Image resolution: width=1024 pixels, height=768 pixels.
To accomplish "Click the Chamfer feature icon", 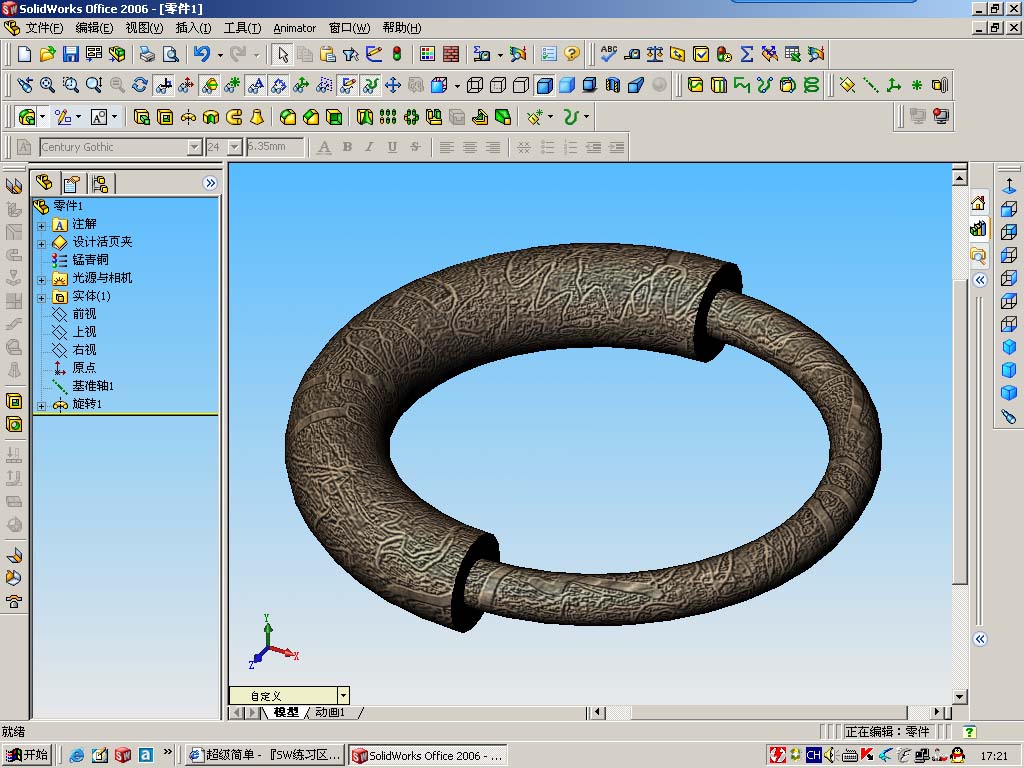I will tap(311, 117).
